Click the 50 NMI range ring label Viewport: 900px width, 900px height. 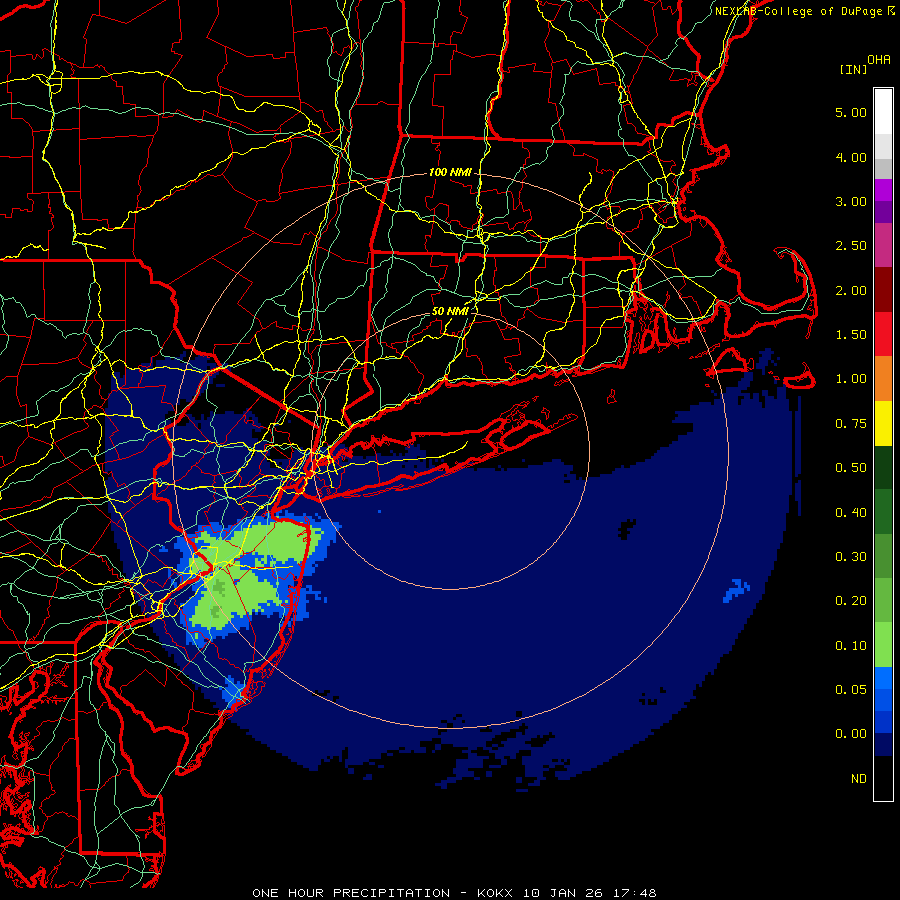click(450, 311)
